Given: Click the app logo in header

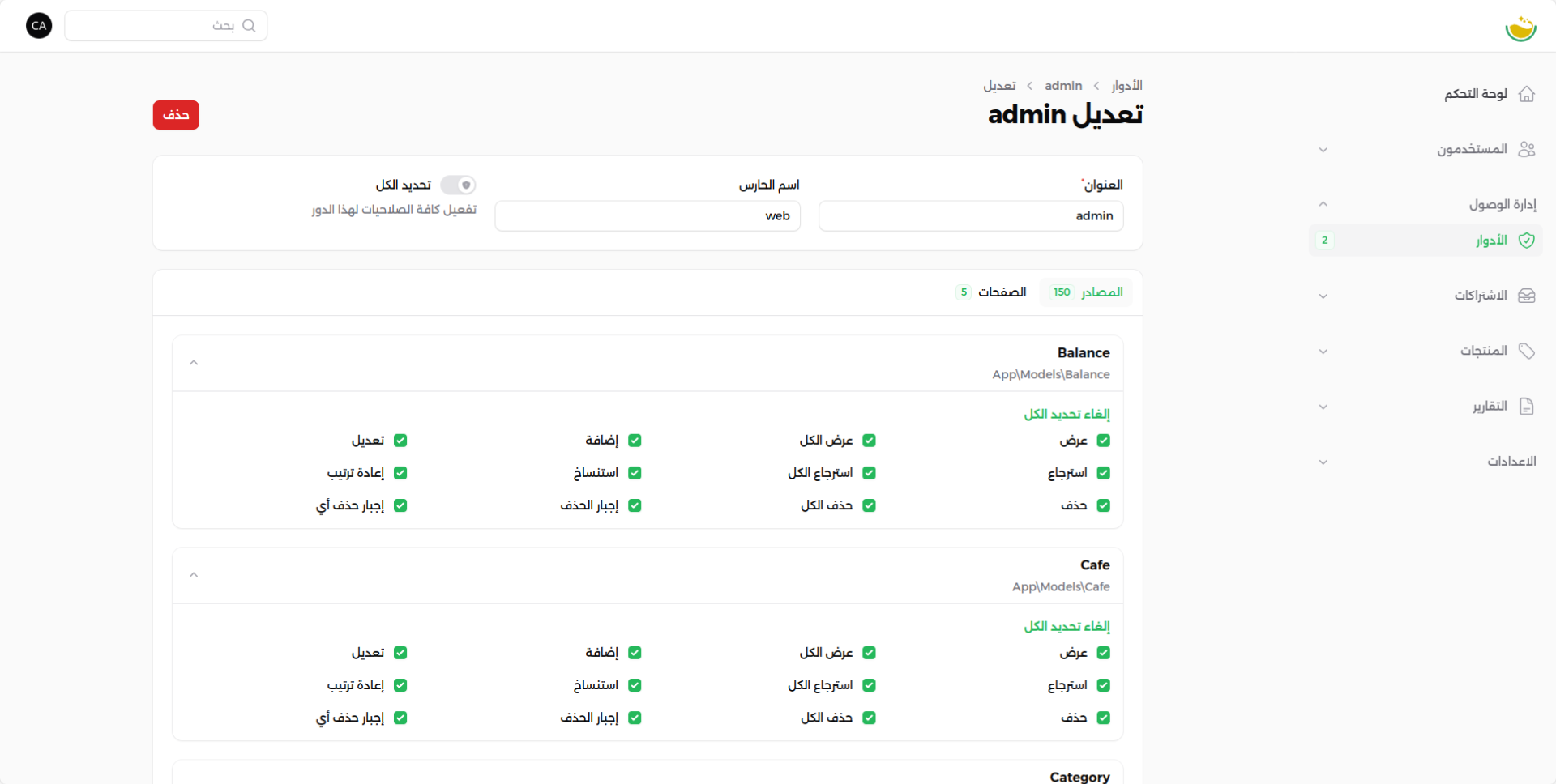Looking at the screenshot, I should [x=1520, y=28].
